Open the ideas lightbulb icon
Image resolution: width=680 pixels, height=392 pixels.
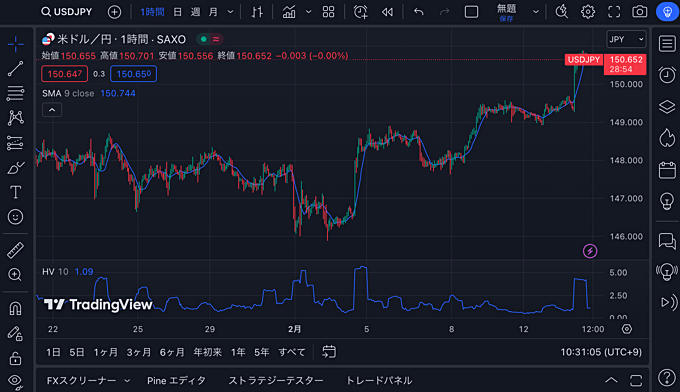click(667, 201)
